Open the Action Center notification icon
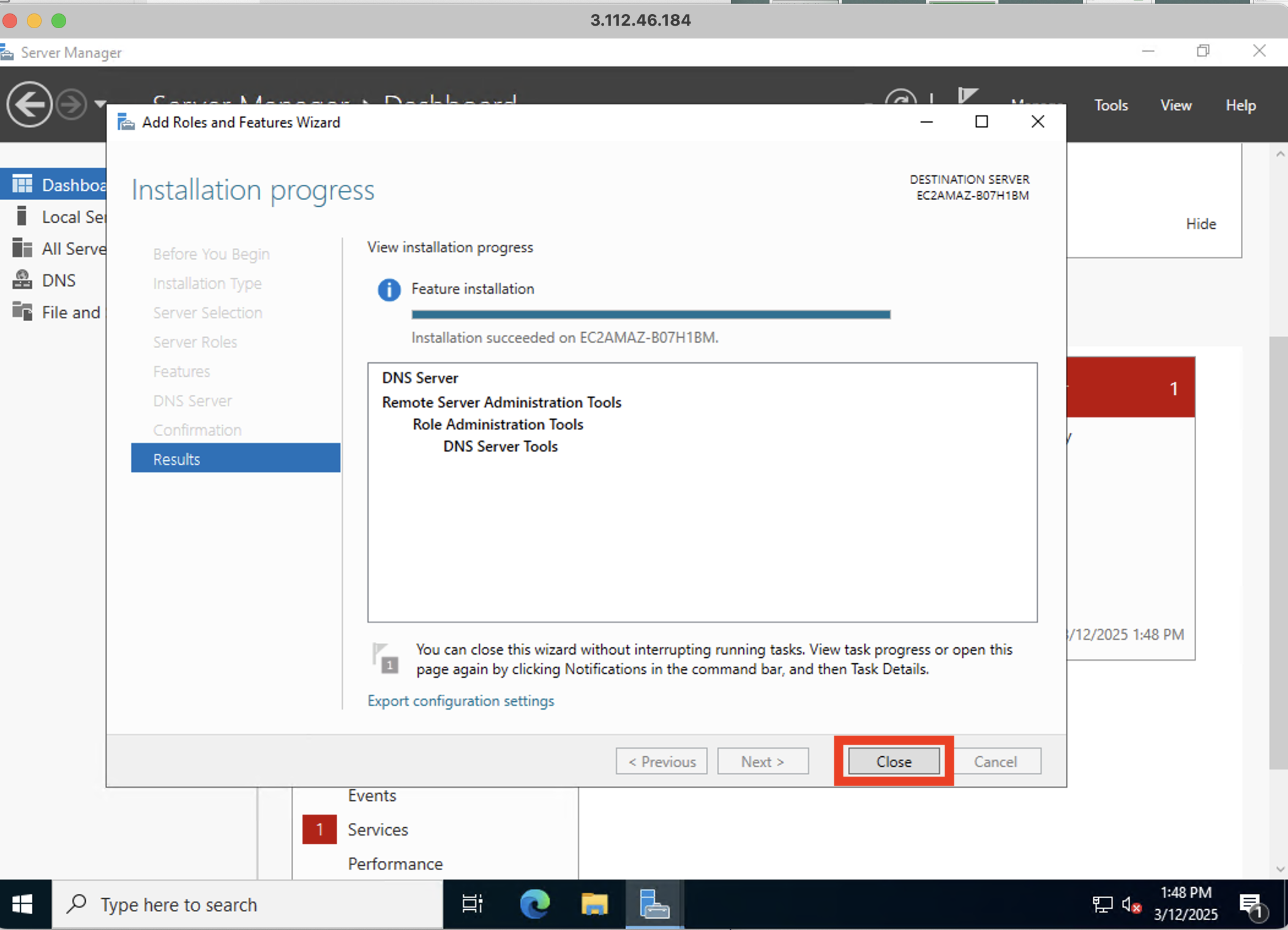1288x930 pixels. click(x=1251, y=904)
